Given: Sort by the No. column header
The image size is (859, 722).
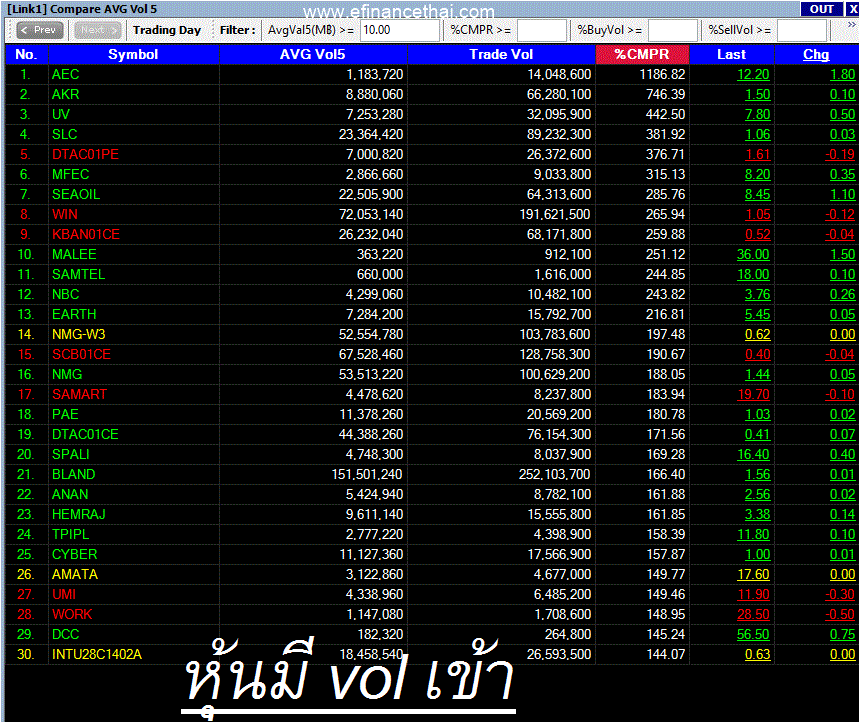Looking at the screenshot, I should (x=26, y=54).
